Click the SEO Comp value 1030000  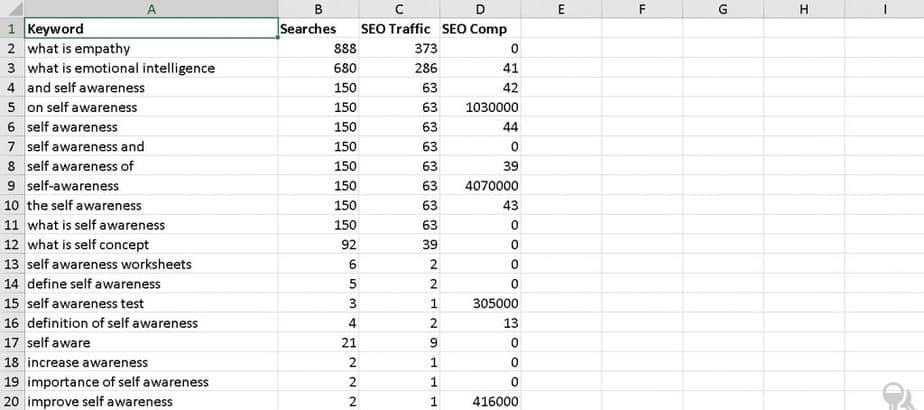tap(480, 107)
